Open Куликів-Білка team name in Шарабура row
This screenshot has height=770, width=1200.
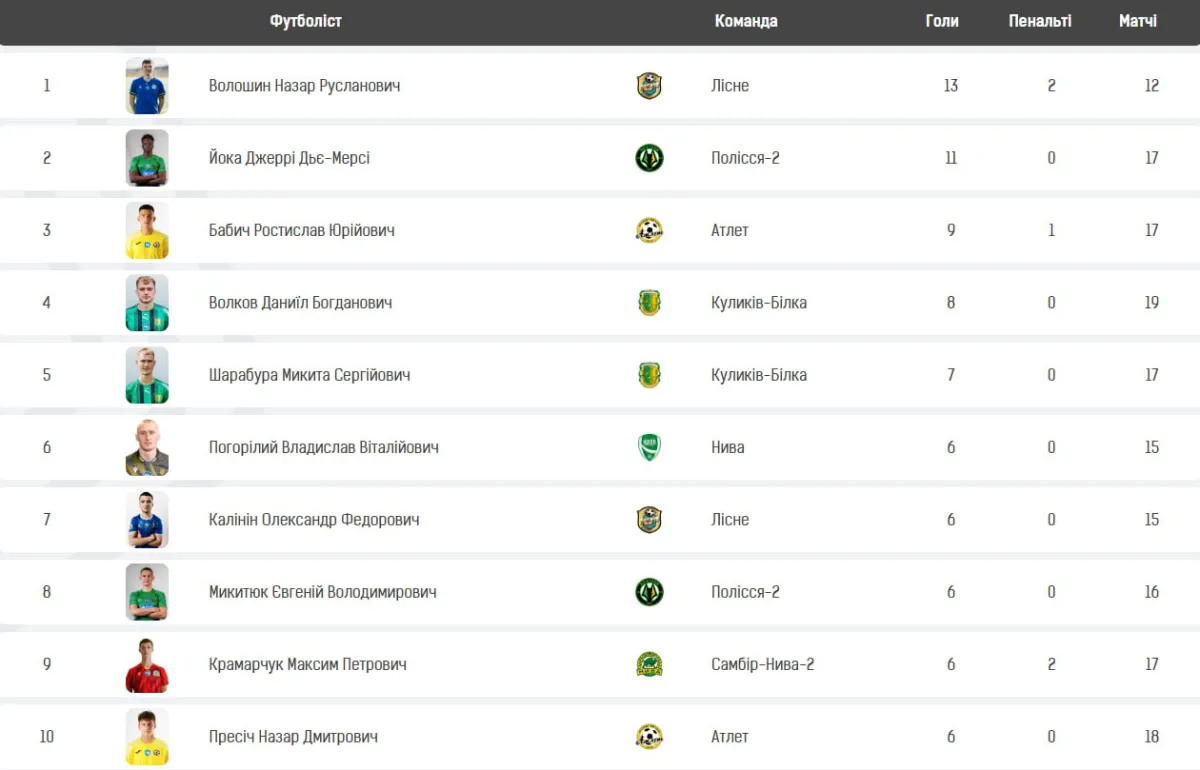pos(758,375)
